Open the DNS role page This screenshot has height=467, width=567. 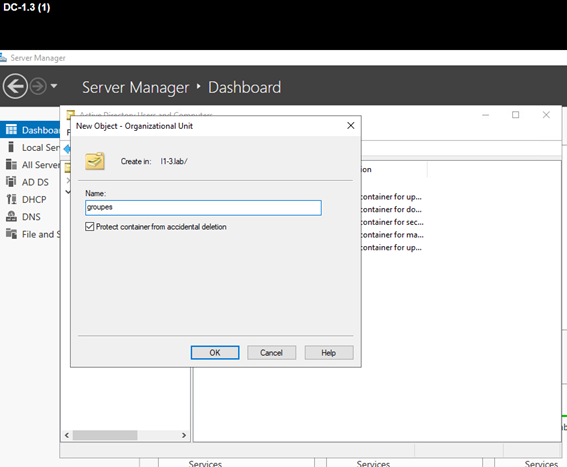pos(24,217)
